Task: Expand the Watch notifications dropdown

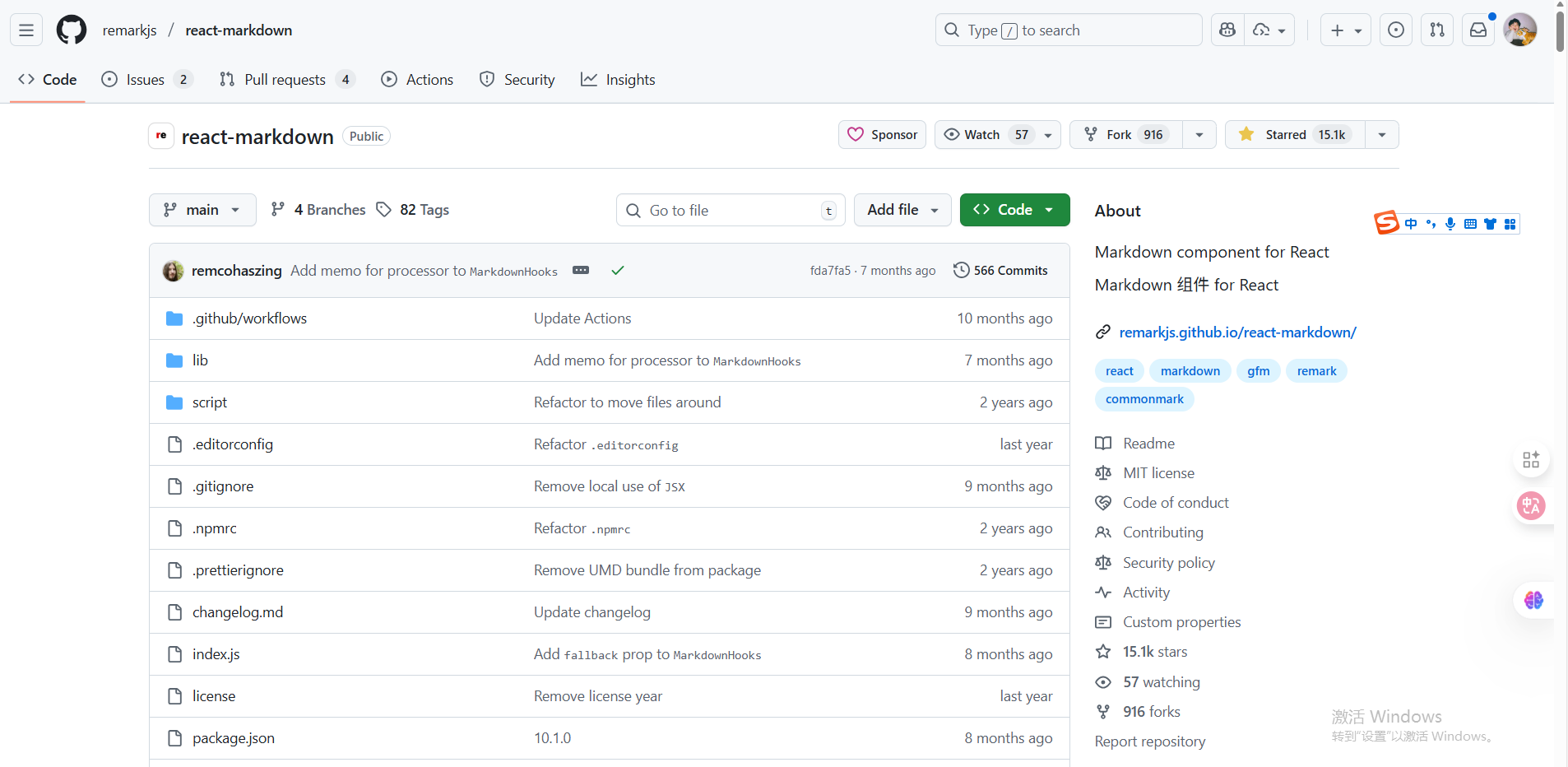Action: (997, 135)
